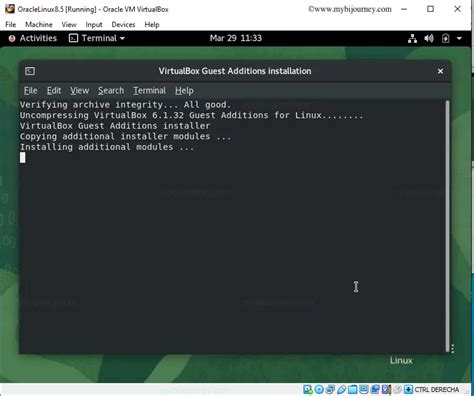Click the terminal icon in window title bar
The width and height of the screenshot is (474, 396).
coord(30,71)
